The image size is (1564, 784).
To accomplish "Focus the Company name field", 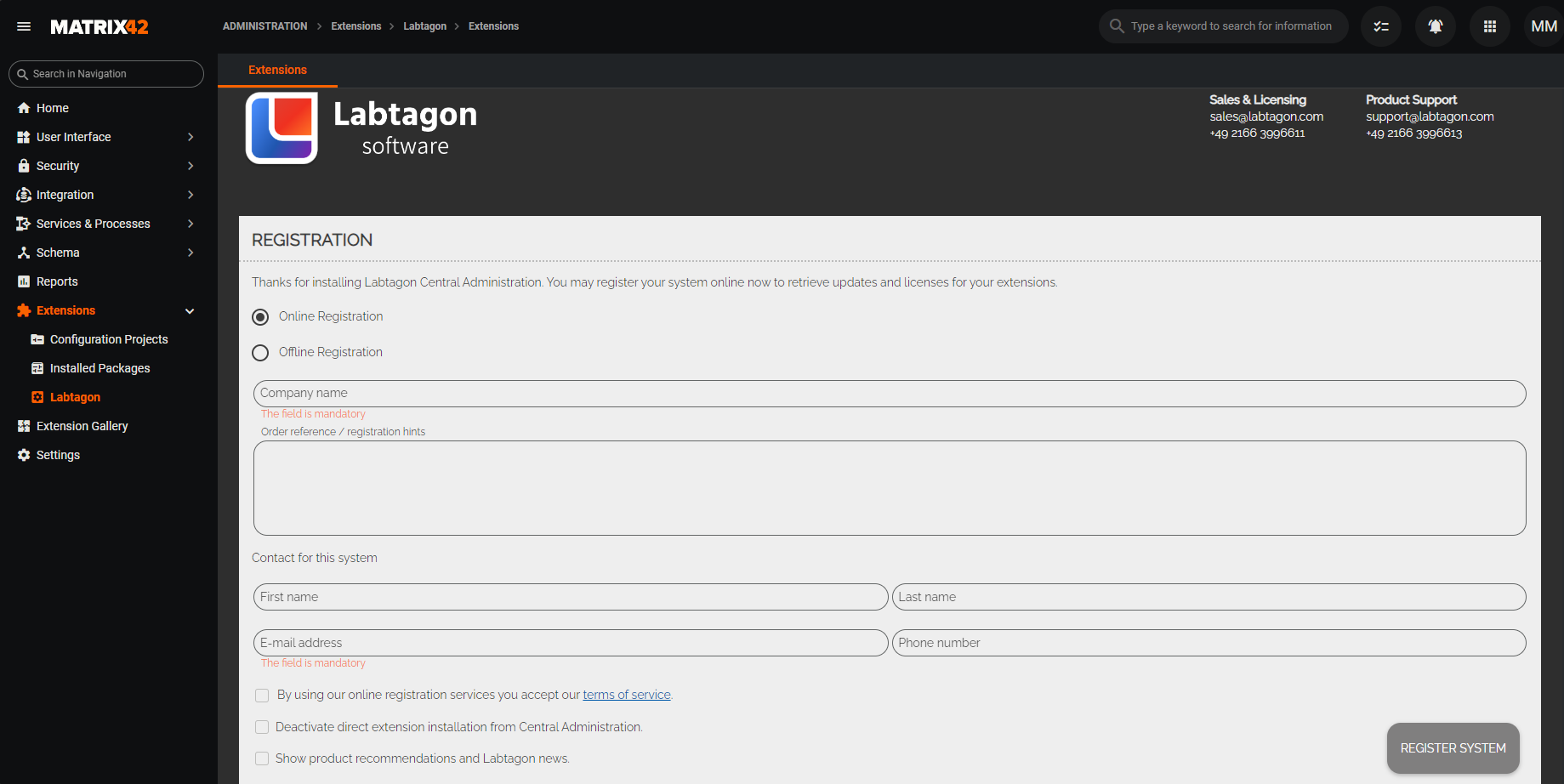I will pos(890,394).
